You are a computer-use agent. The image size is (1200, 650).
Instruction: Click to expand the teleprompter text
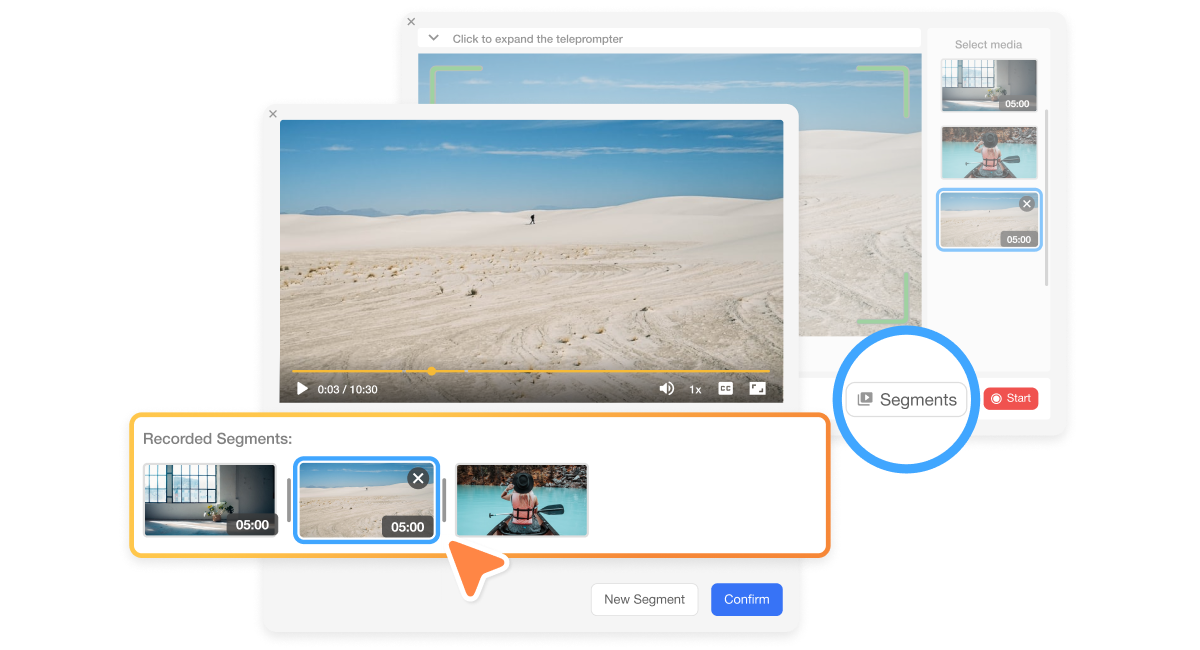pyautogui.click(x=537, y=39)
